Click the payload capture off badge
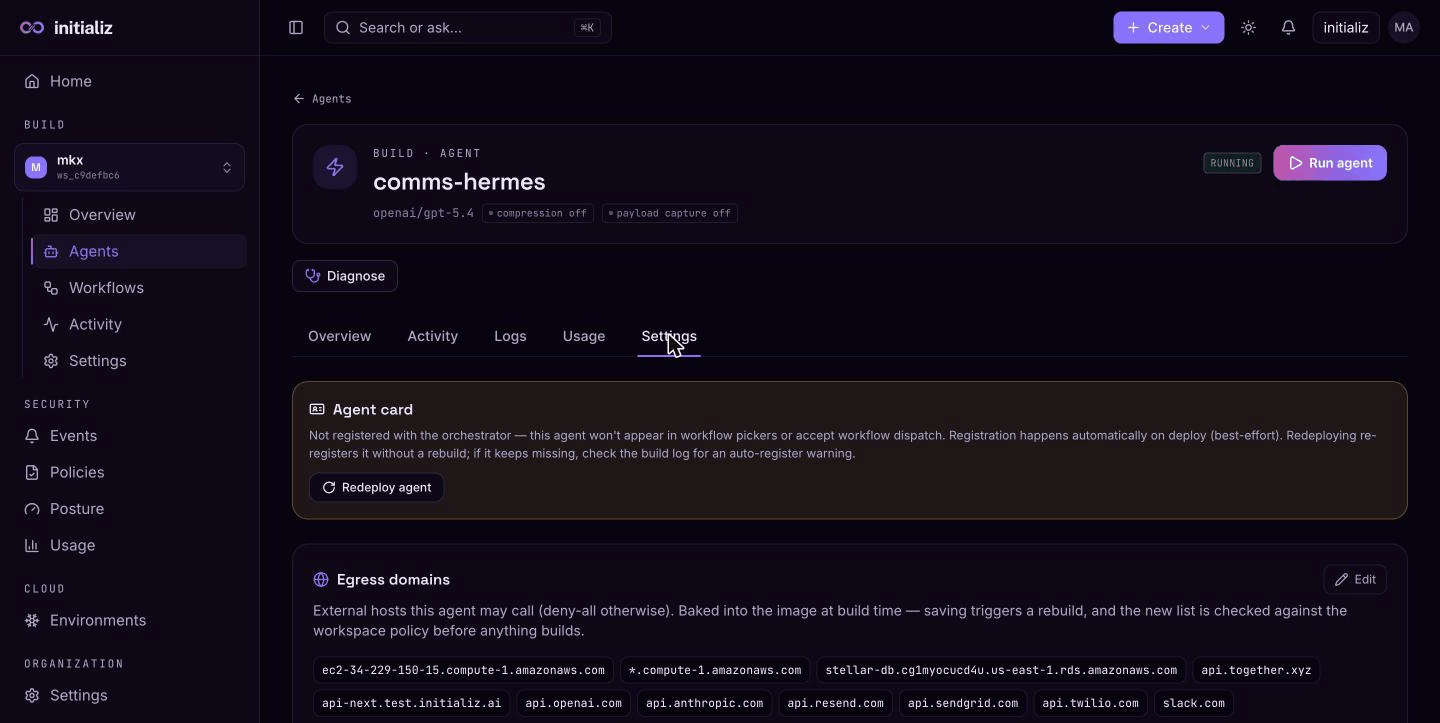The width and height of the screenshot is (1440, 723). [670, 213]
